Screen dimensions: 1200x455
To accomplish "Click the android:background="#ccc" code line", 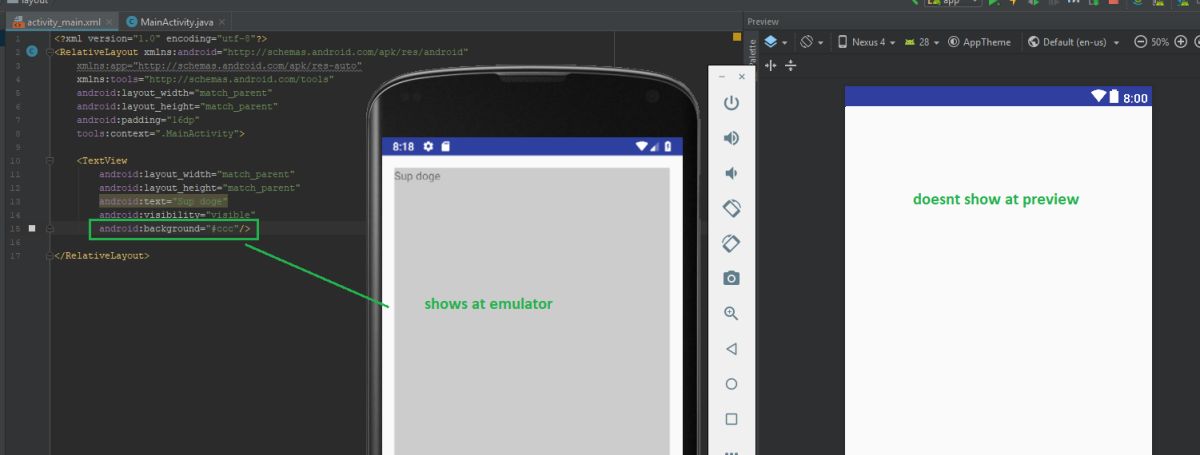I will coord(174,229).
